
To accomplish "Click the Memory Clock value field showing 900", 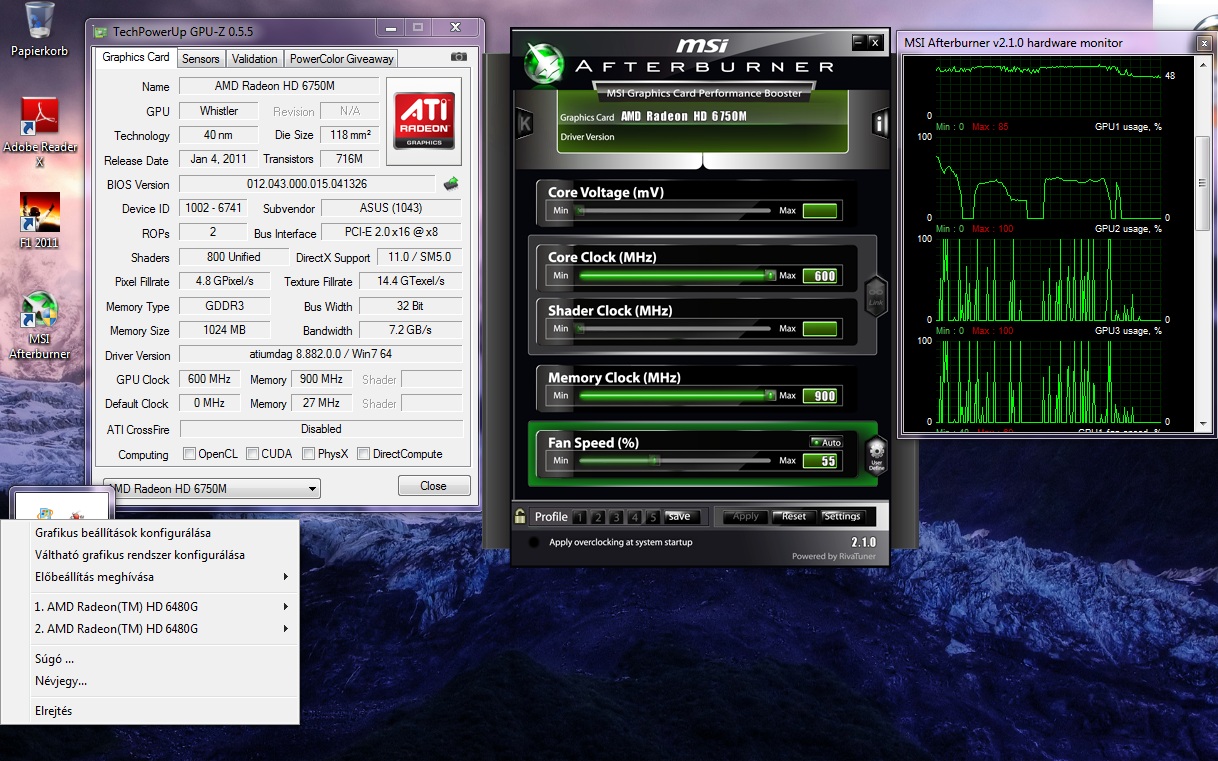I will tap(820, 396).
